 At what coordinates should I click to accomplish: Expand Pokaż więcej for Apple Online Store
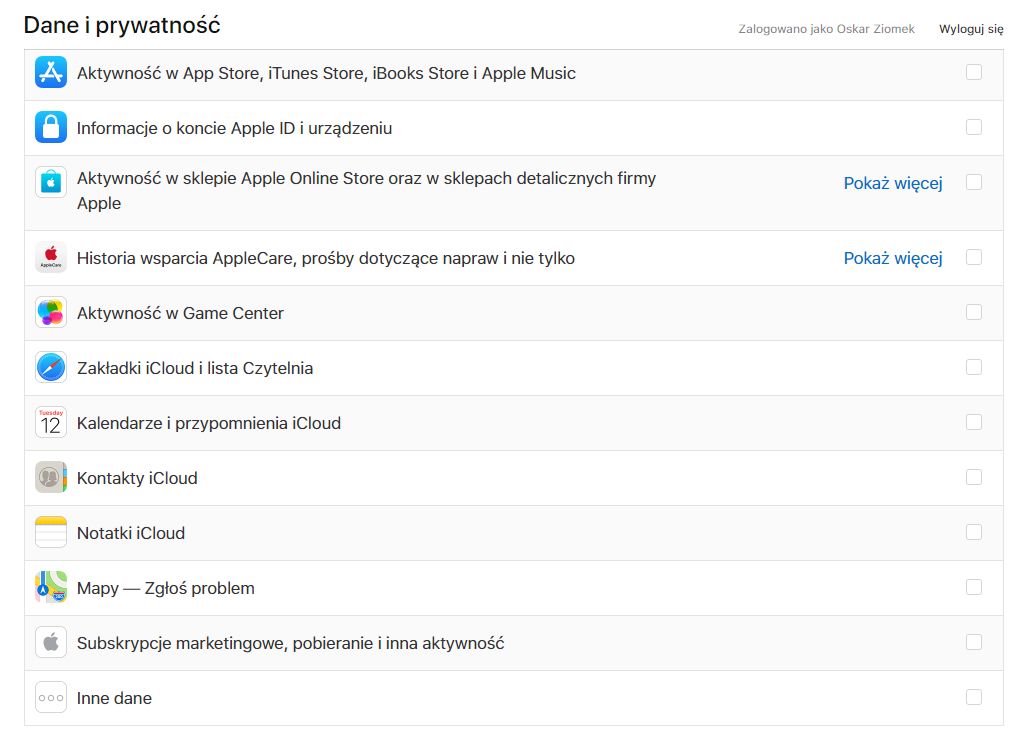(x=893, y=183)
